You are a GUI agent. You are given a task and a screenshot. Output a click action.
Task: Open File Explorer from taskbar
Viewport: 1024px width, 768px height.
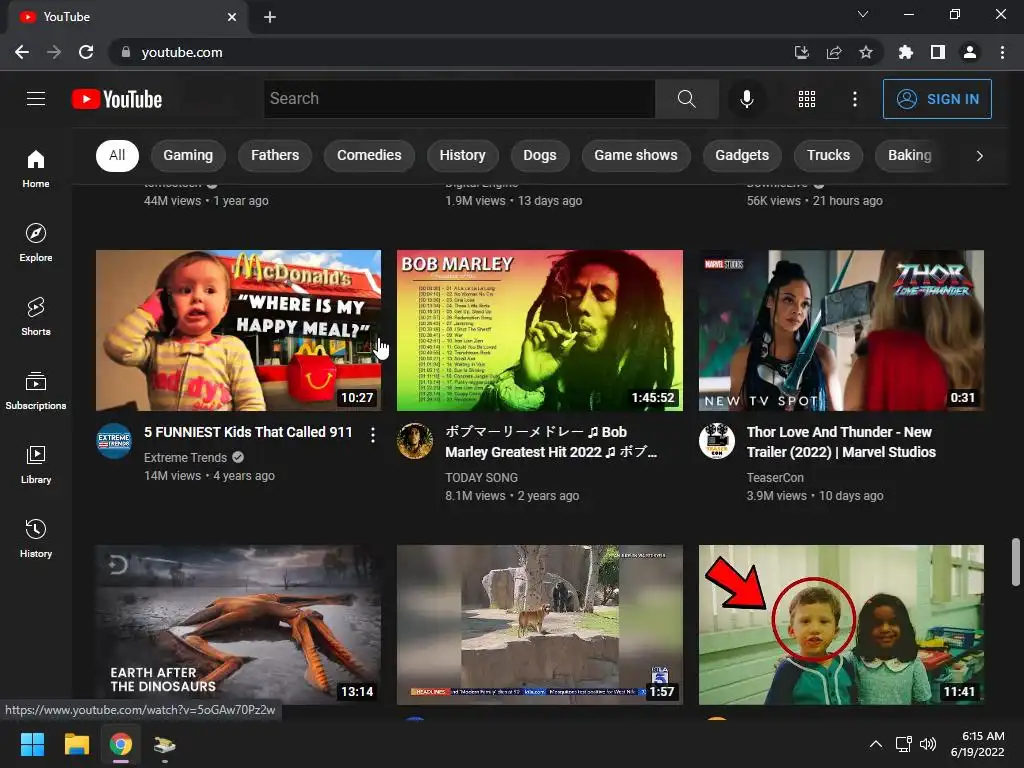(76, 744)
